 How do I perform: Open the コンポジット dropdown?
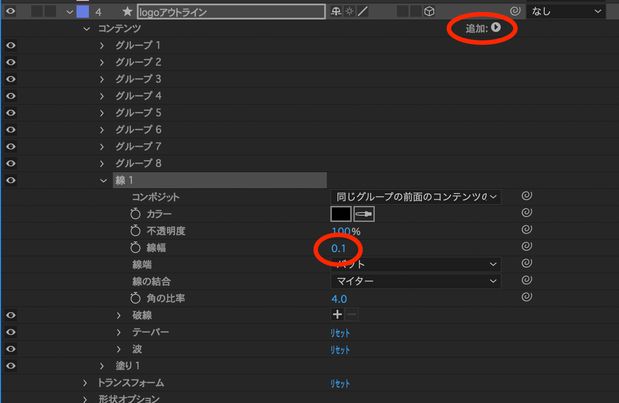415,197
